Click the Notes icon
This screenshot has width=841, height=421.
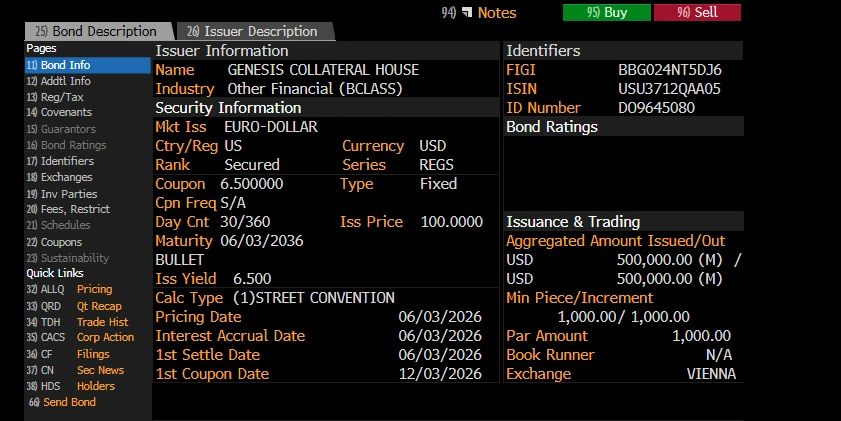coord(467,12)
